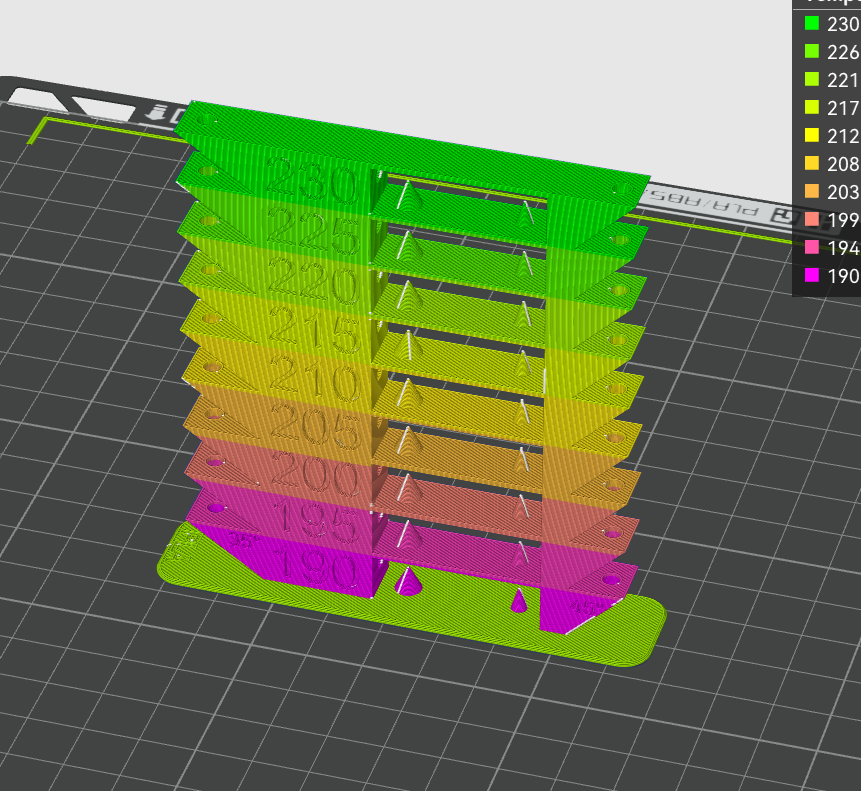Click the 199 salmon legend swatch

point(812,219)
